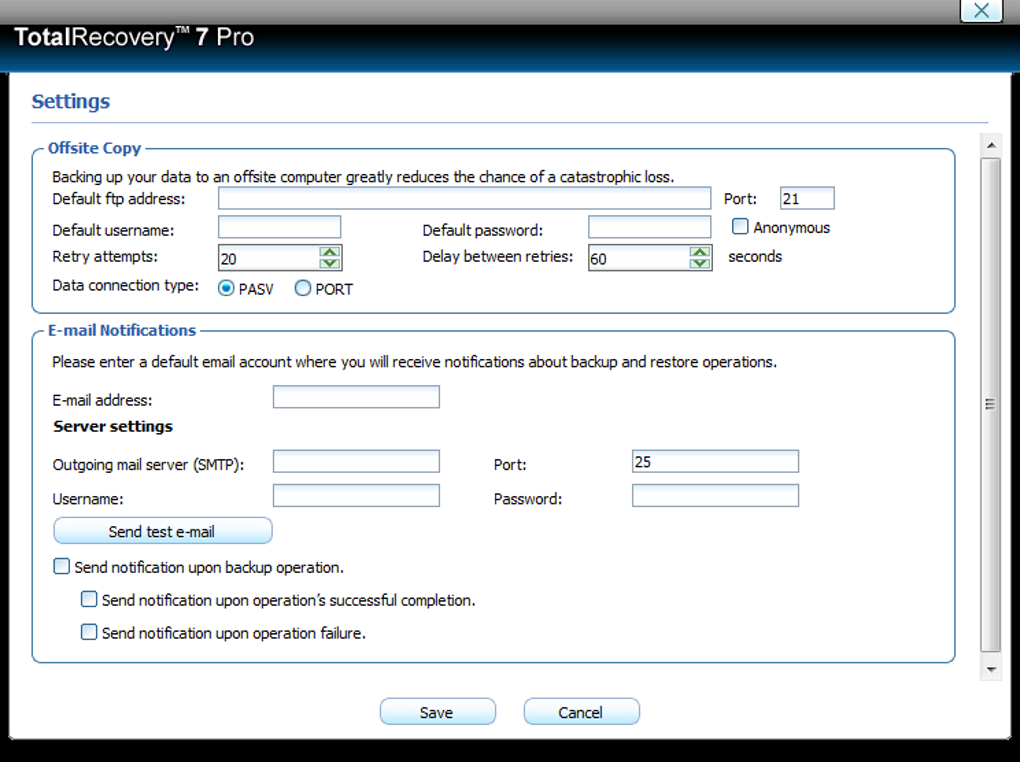The height and width of the screenshot is (762, 1020).
Task: Click the e-mail server Password field
Action: point(715,496)
